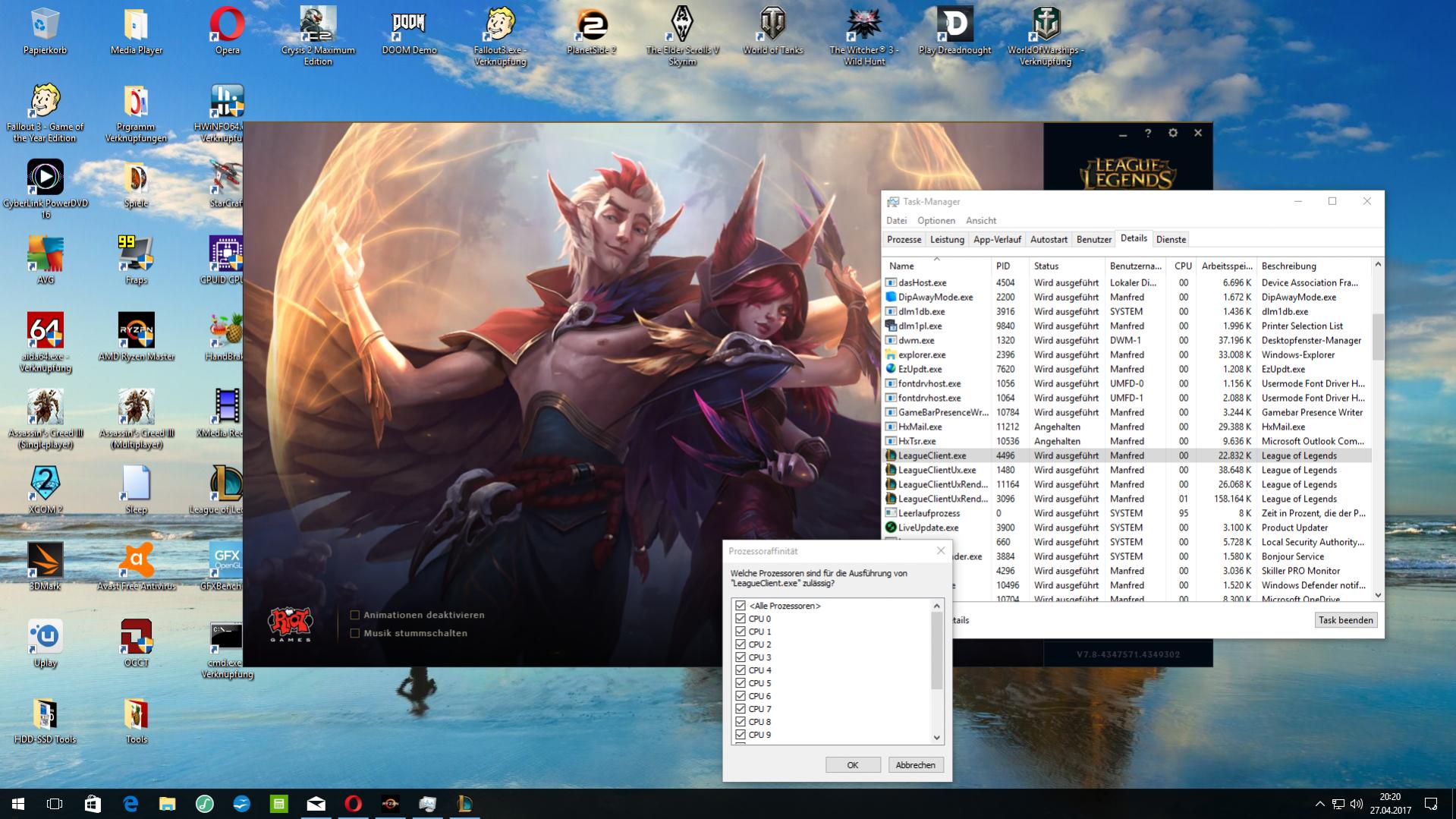1456x819 pixels.
Task: Open File Explorer from the taskbar
Action: pos(168,804)
